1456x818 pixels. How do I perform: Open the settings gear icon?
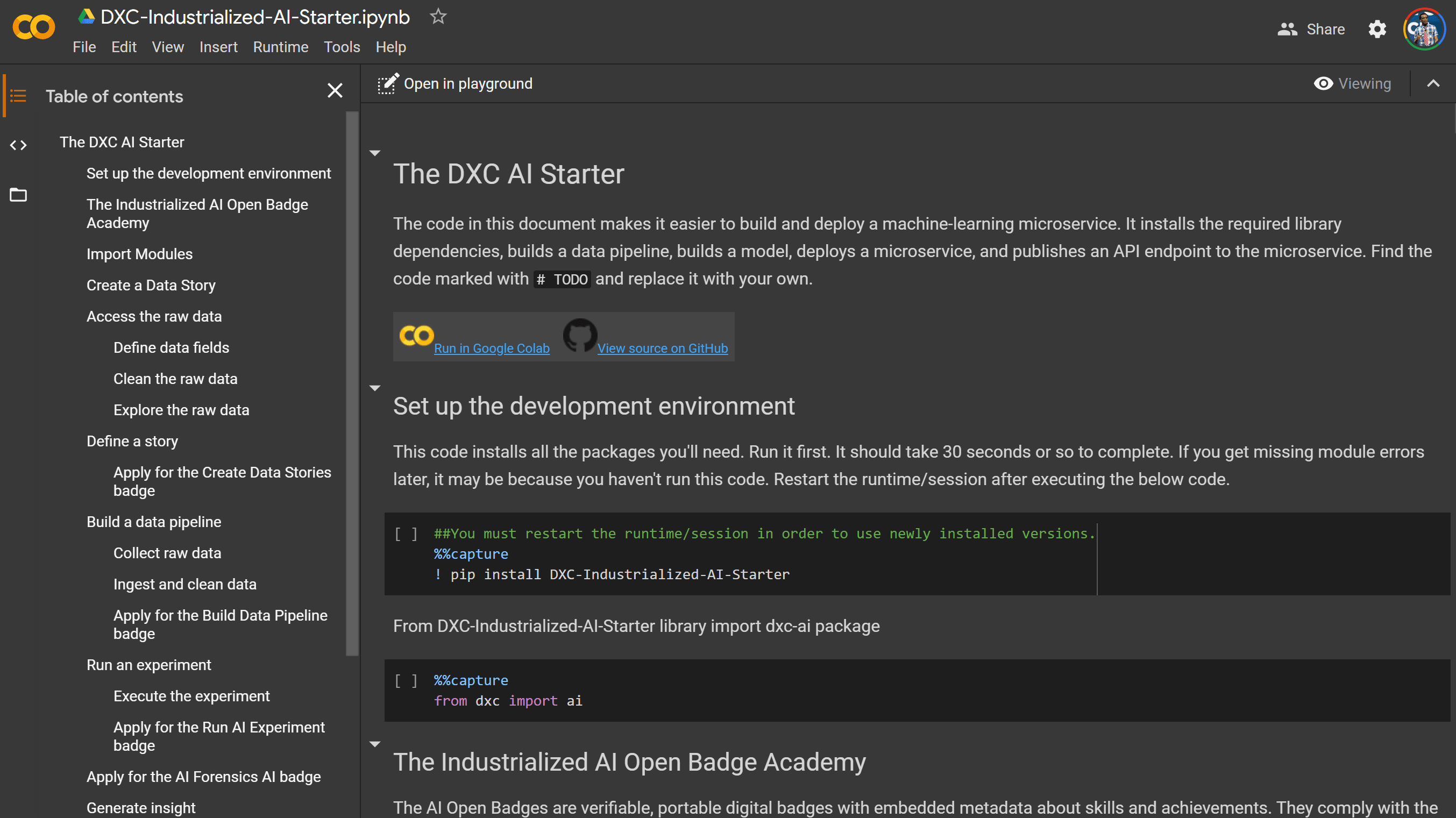(1377, 29)
